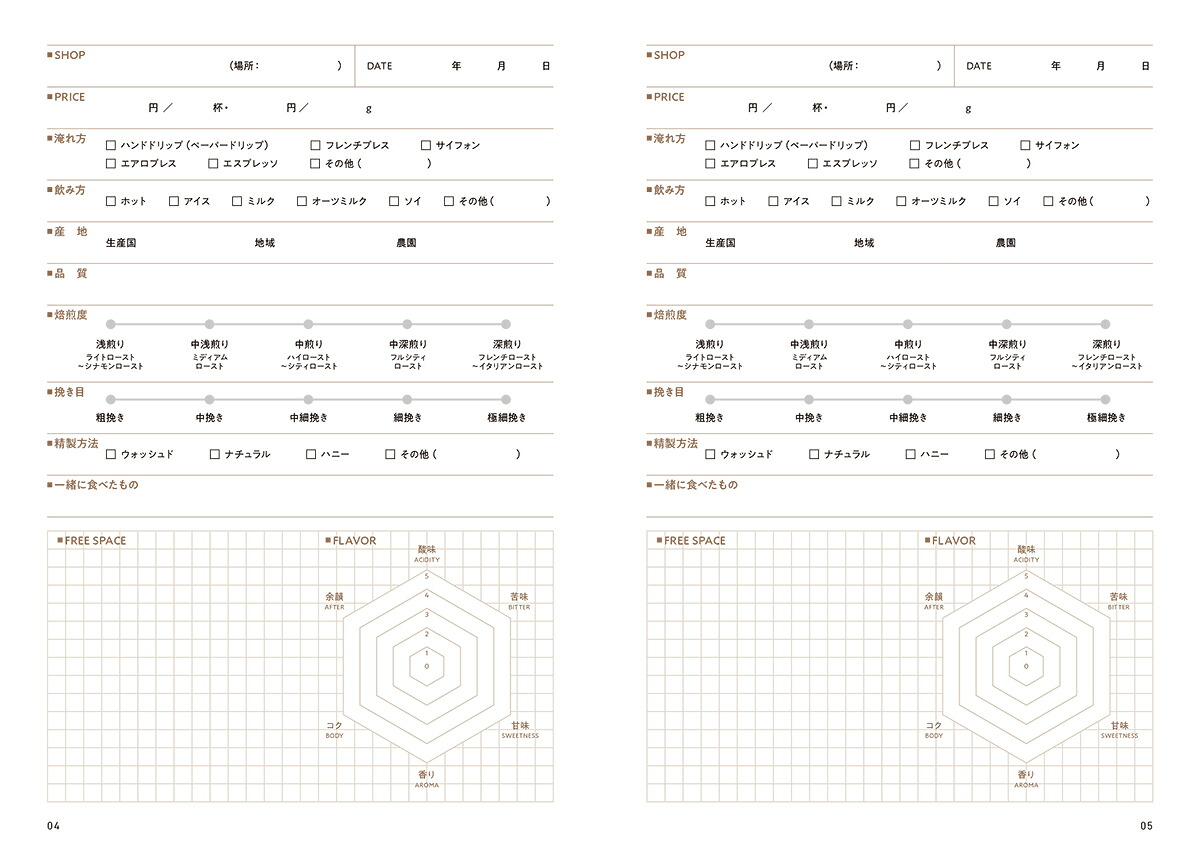Choose the 極細挽き grind dot on page 05

(1105, 399)
